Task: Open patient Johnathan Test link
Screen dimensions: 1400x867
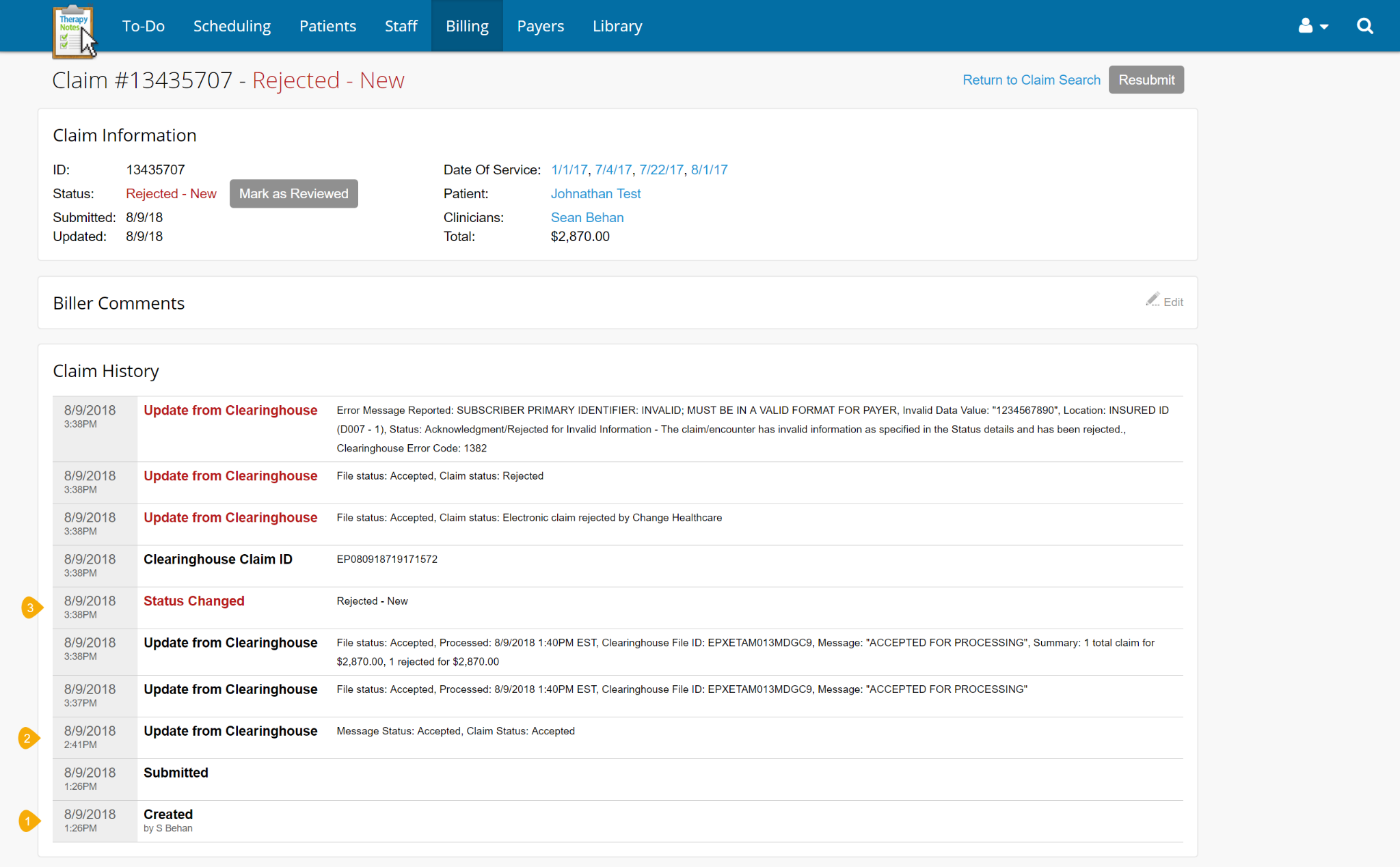Action: [x=595, y=193]
